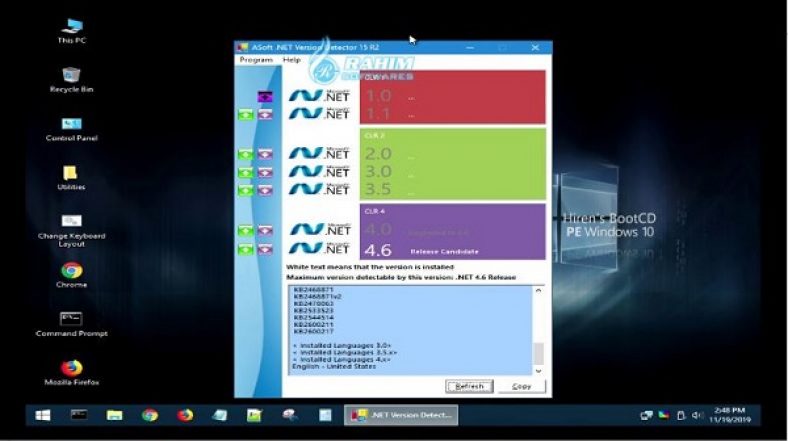
Task: Minimize the .NET Version Detector window
Action: (470, 47)
